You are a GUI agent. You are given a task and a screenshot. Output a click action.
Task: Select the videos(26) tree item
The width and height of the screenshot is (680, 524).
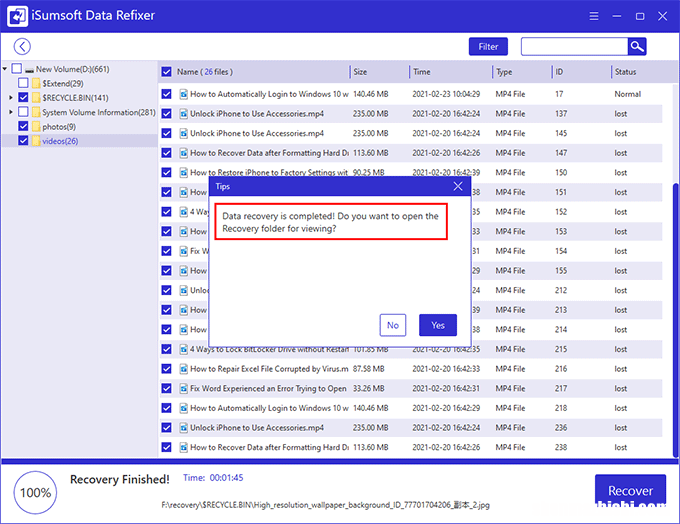click(x=60, y=141)
